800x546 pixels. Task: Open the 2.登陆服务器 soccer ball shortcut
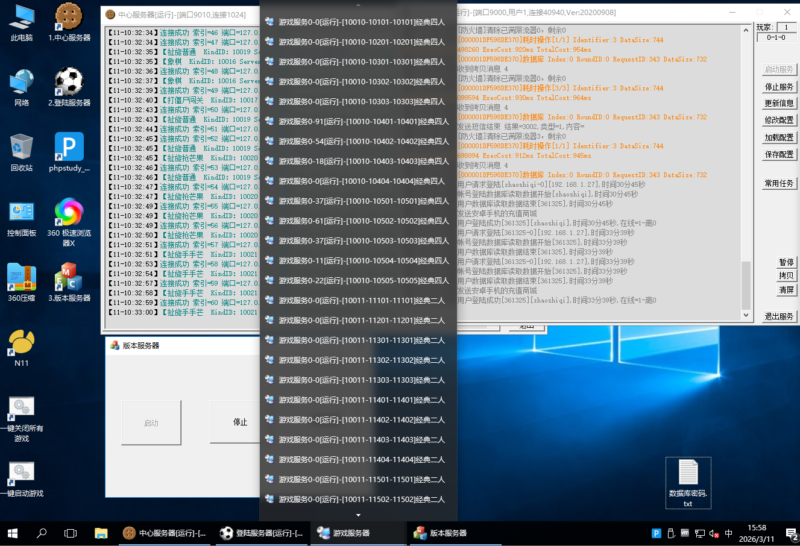pos(68,81)
